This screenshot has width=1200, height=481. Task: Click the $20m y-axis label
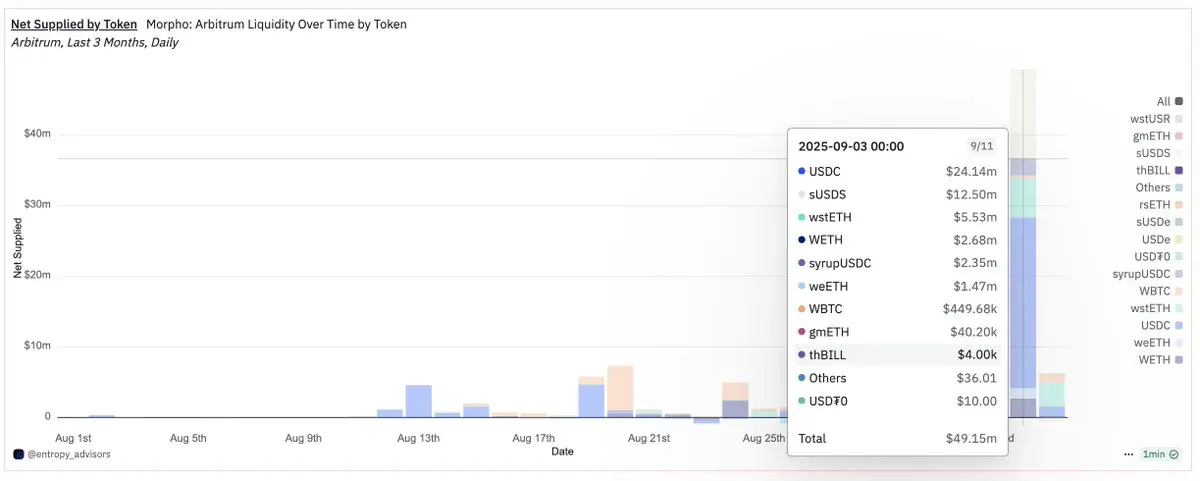tap(37, 276)
